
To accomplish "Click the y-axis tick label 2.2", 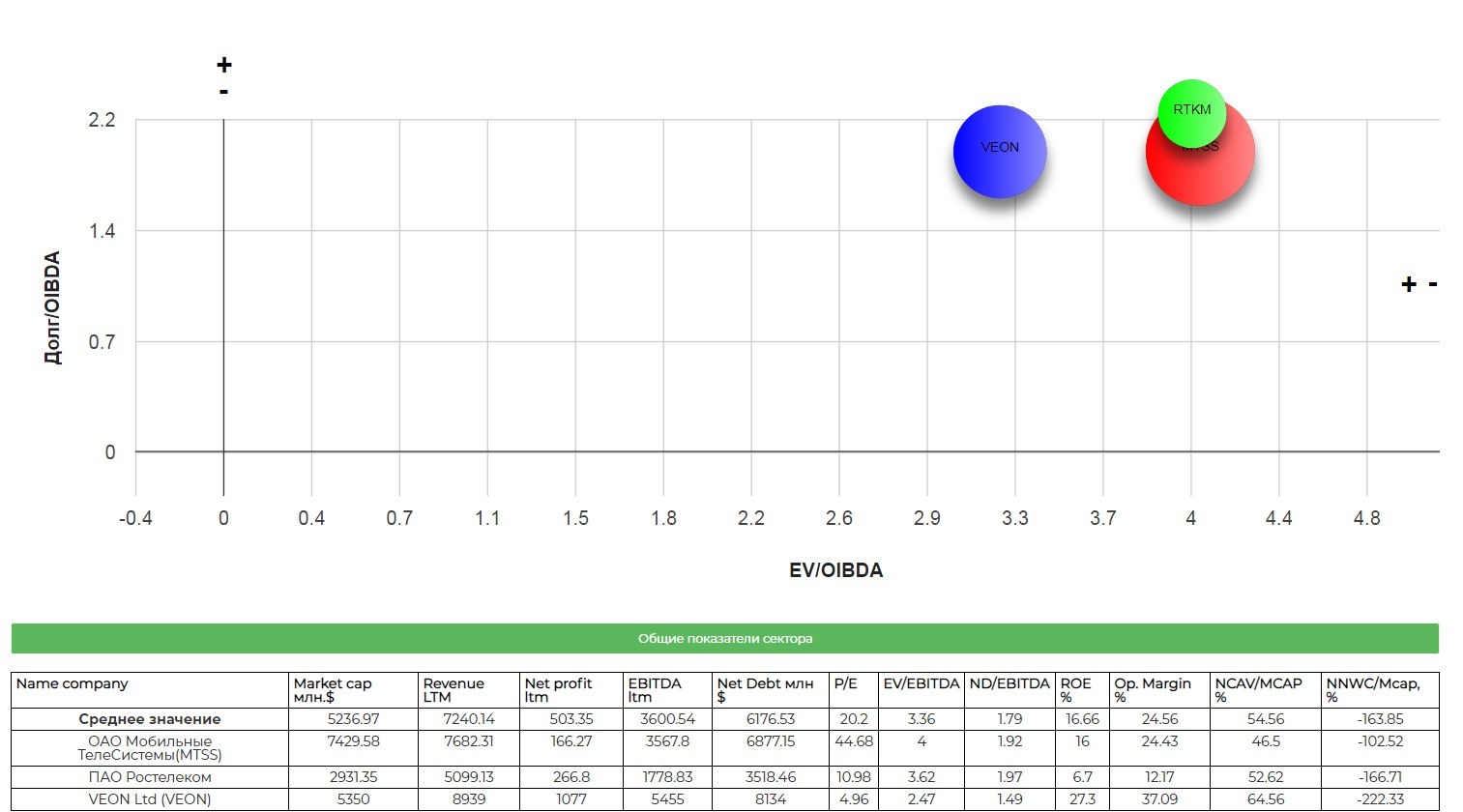I will pyautogui.click(x=102, y=120).
